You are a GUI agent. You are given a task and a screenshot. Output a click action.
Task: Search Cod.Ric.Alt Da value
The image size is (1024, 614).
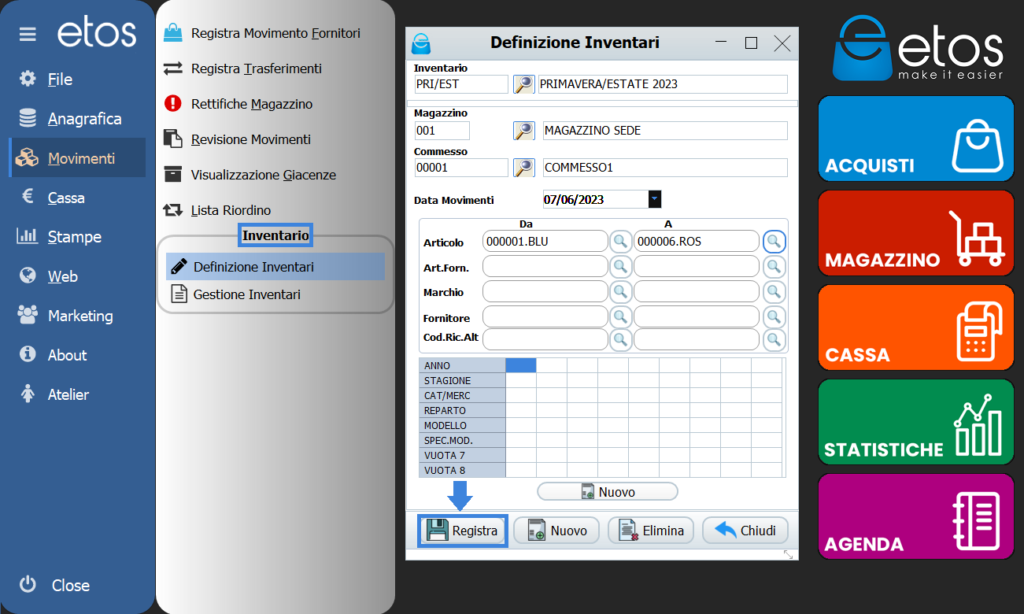(x=620, y=340)
